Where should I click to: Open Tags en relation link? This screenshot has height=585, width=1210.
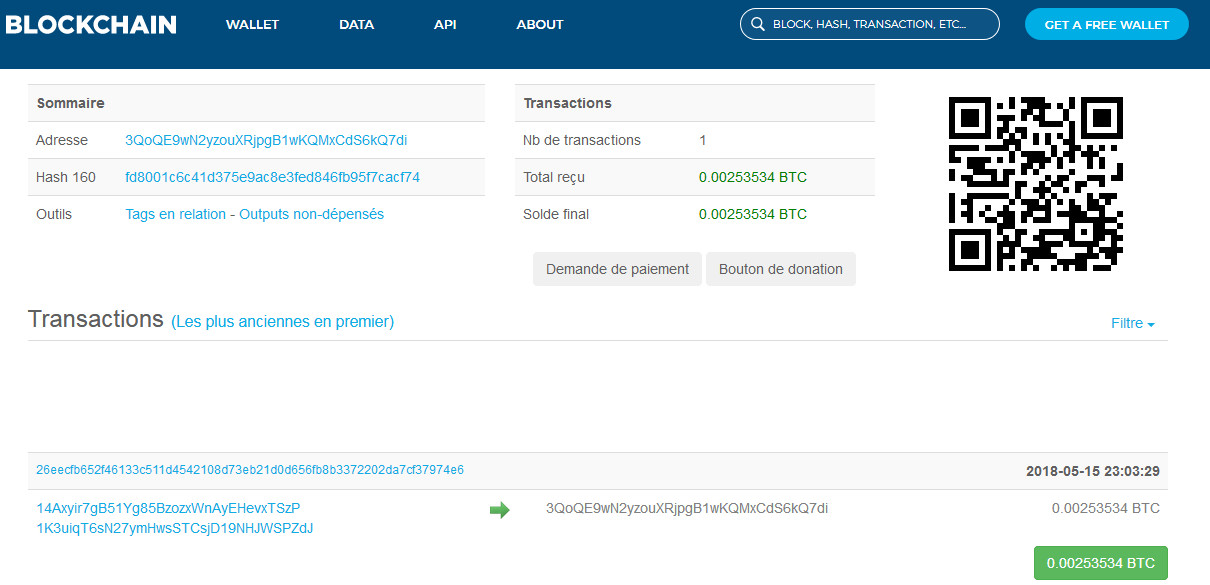point(175,214)
